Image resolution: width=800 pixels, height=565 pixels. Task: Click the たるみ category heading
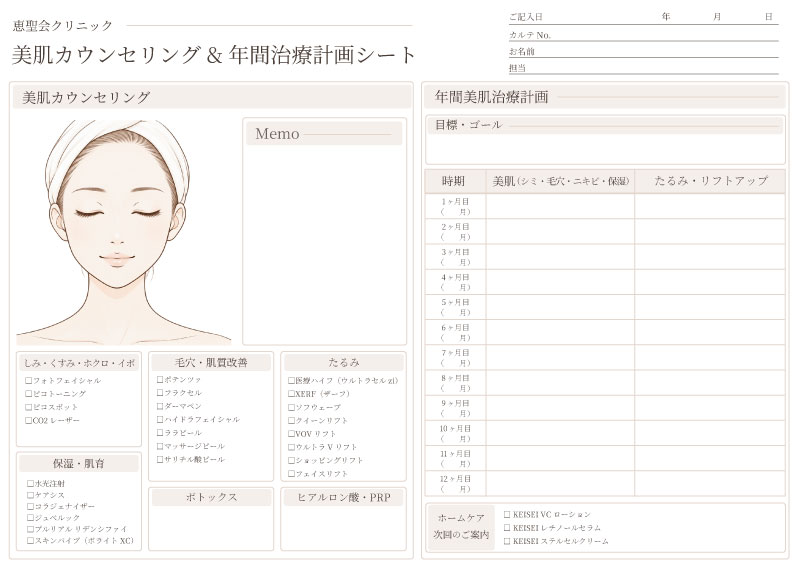343,362
